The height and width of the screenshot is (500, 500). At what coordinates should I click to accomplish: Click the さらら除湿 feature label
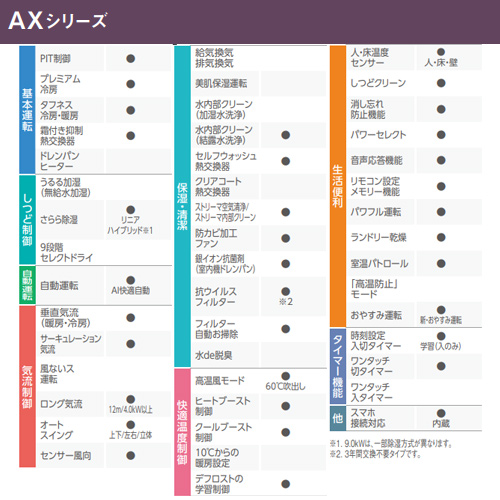pos(59,220)
